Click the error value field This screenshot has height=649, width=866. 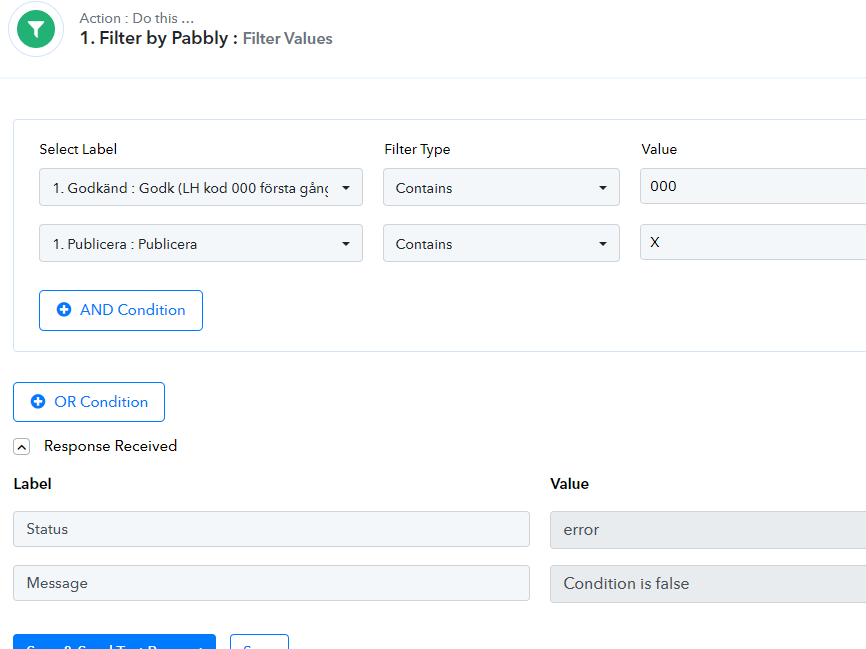pos(708,530)
